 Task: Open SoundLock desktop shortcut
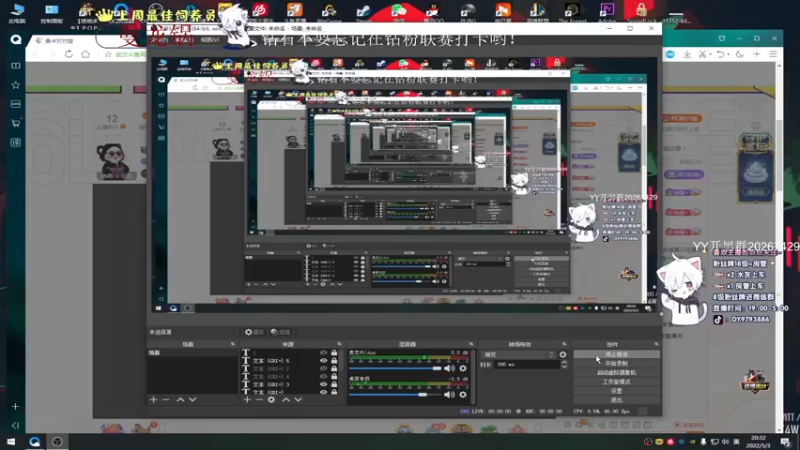(641, 12)
